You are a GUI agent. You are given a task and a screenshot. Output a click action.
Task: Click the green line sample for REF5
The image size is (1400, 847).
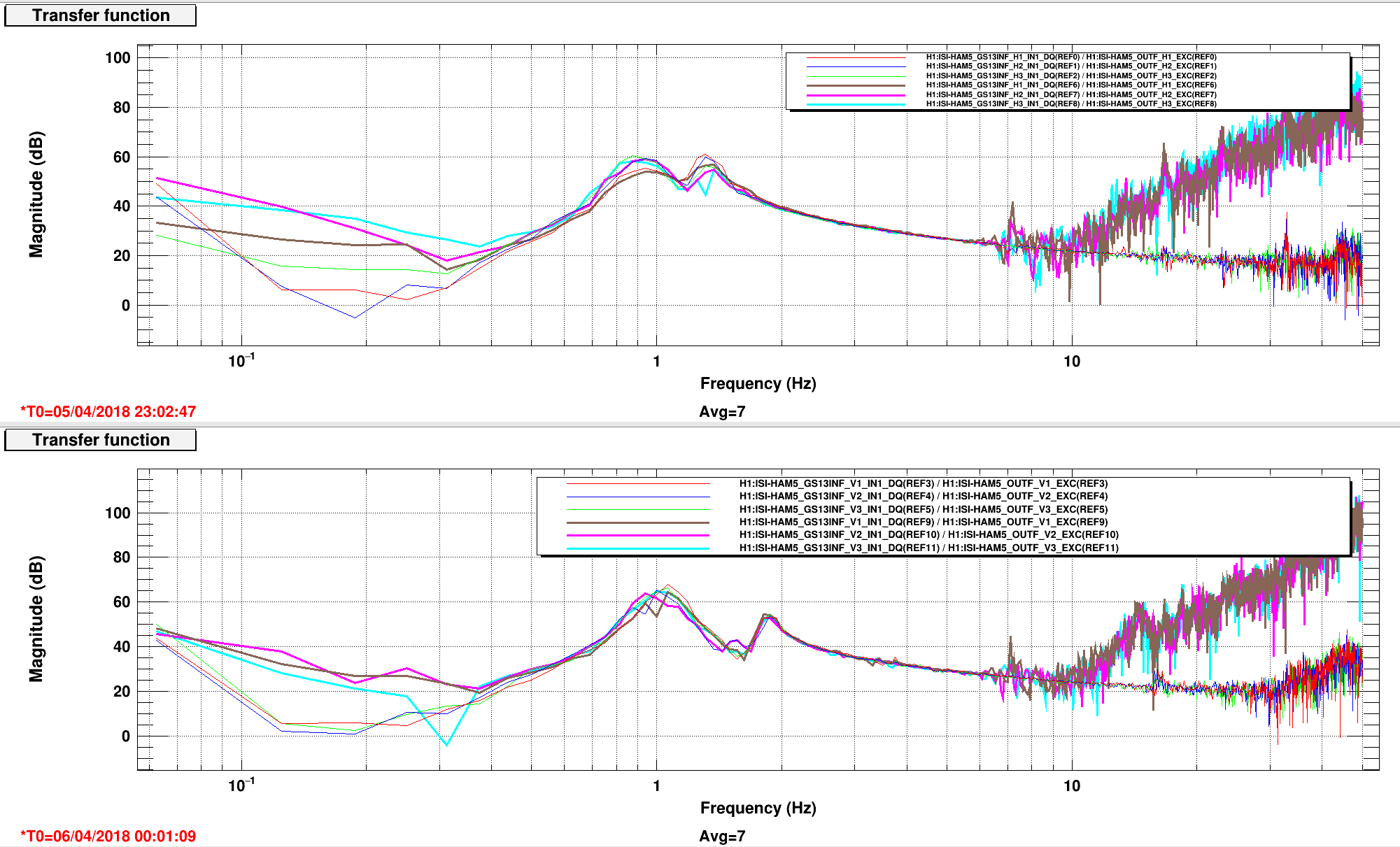[638, 509]
